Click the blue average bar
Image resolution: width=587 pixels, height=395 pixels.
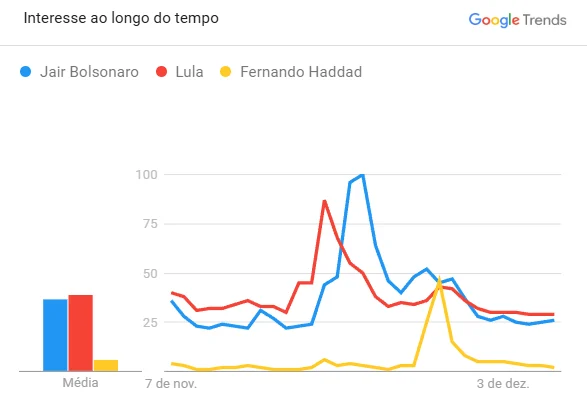[x=55, y=335]
